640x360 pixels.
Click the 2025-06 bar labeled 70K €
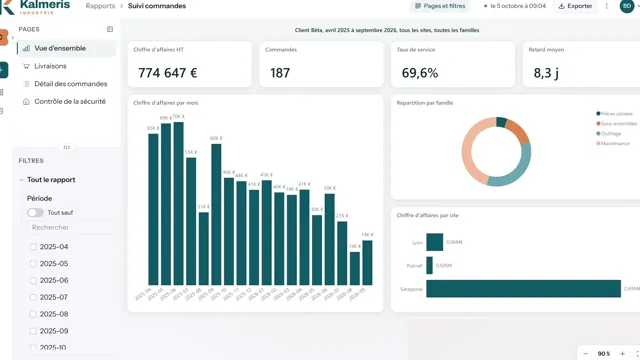(x=178, y=203)
